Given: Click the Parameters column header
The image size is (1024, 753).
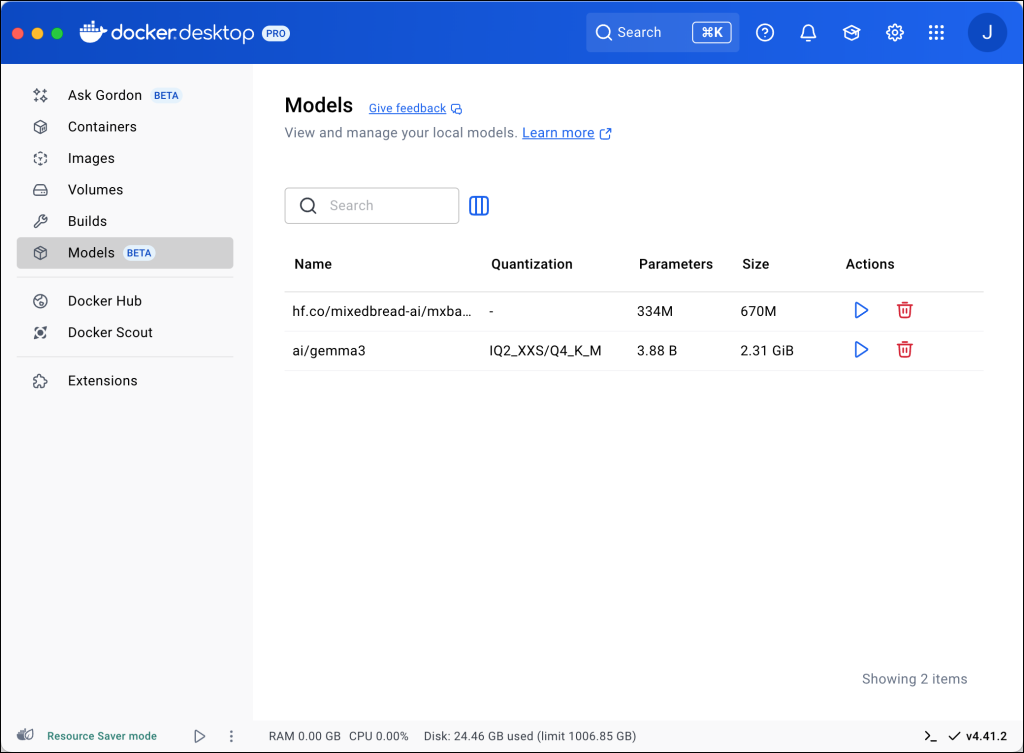Looking at the screenshot, I should pos(675,264).
